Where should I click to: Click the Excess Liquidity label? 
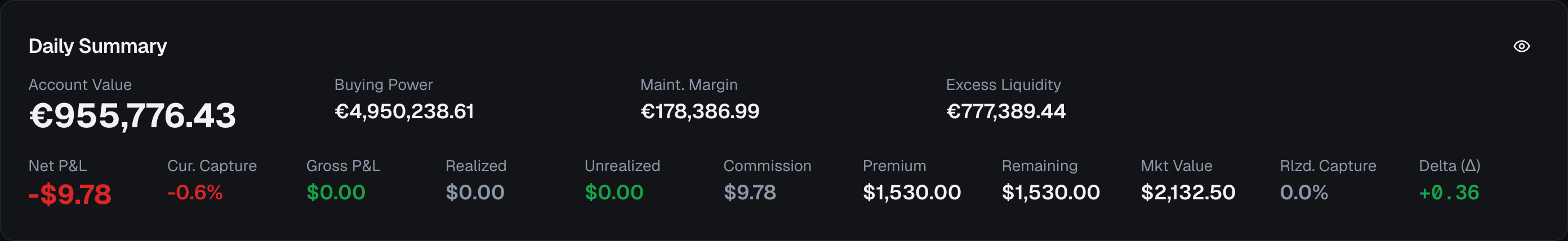click(x=1003, y=84)
